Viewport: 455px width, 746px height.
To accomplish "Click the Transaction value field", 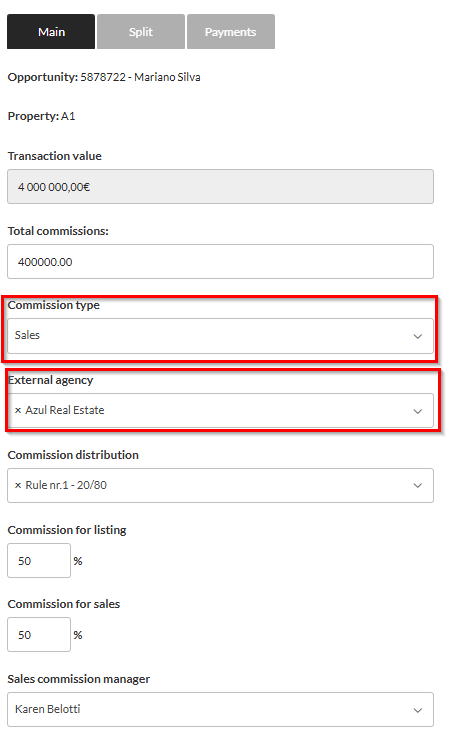I will click(x=220, y=186).
